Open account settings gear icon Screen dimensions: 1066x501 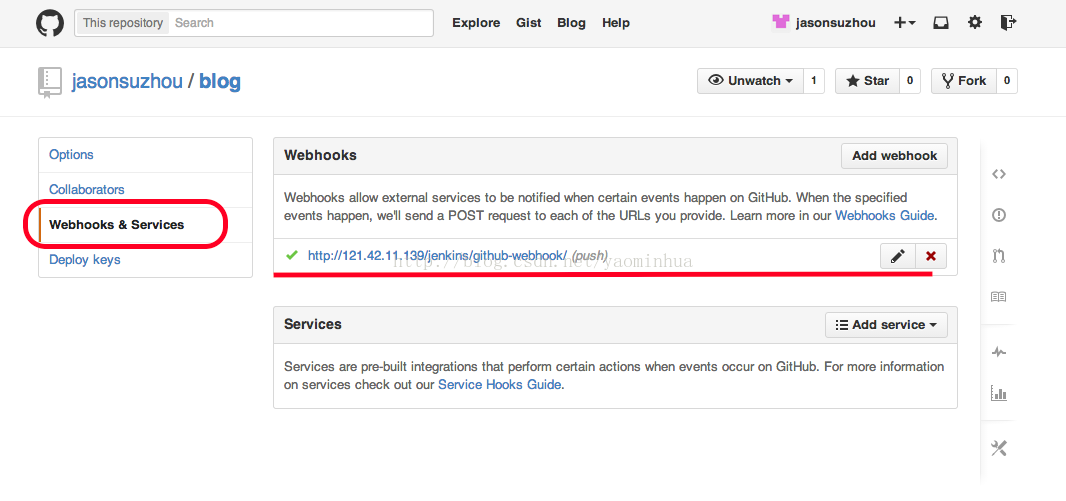(975, 22)
